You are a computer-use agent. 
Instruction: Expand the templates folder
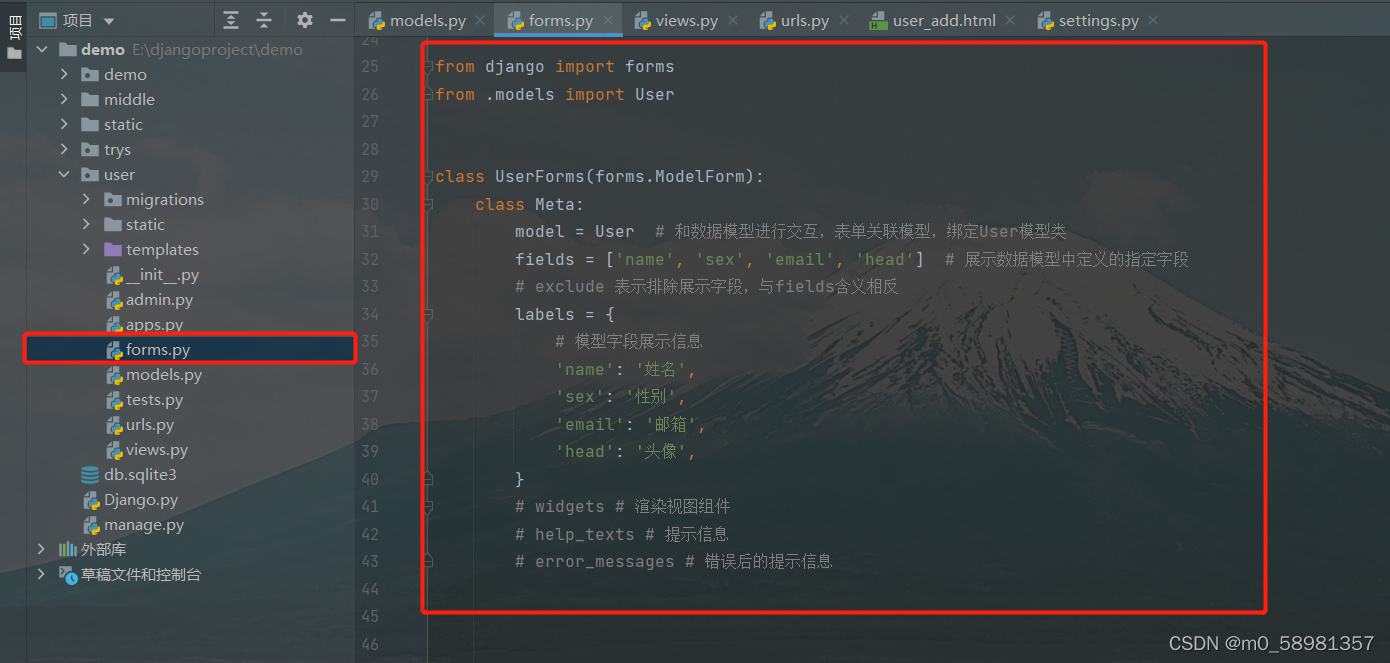tap(86, 249)
